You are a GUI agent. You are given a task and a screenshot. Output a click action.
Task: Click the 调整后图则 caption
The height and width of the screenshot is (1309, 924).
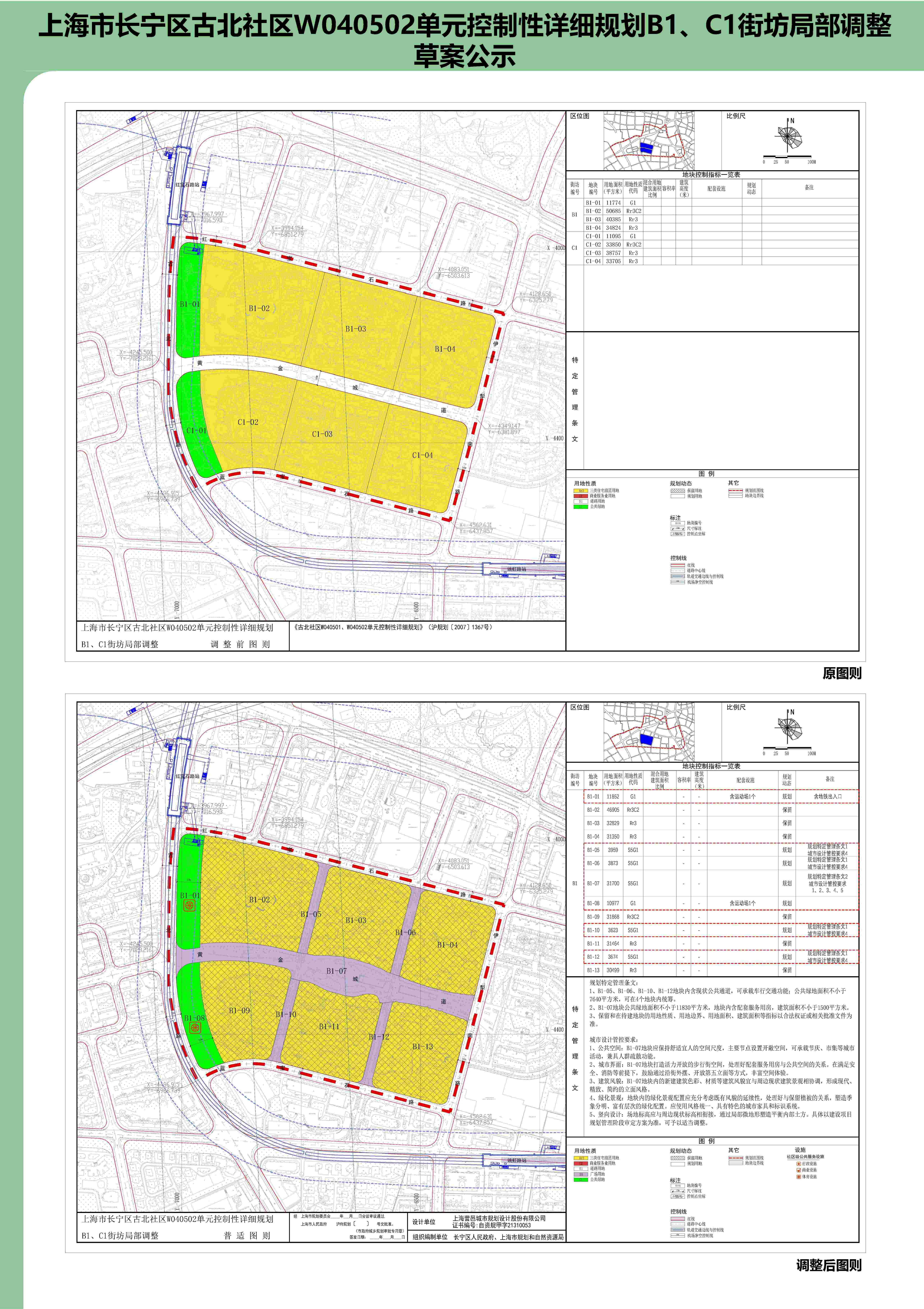click(829, 1265)
